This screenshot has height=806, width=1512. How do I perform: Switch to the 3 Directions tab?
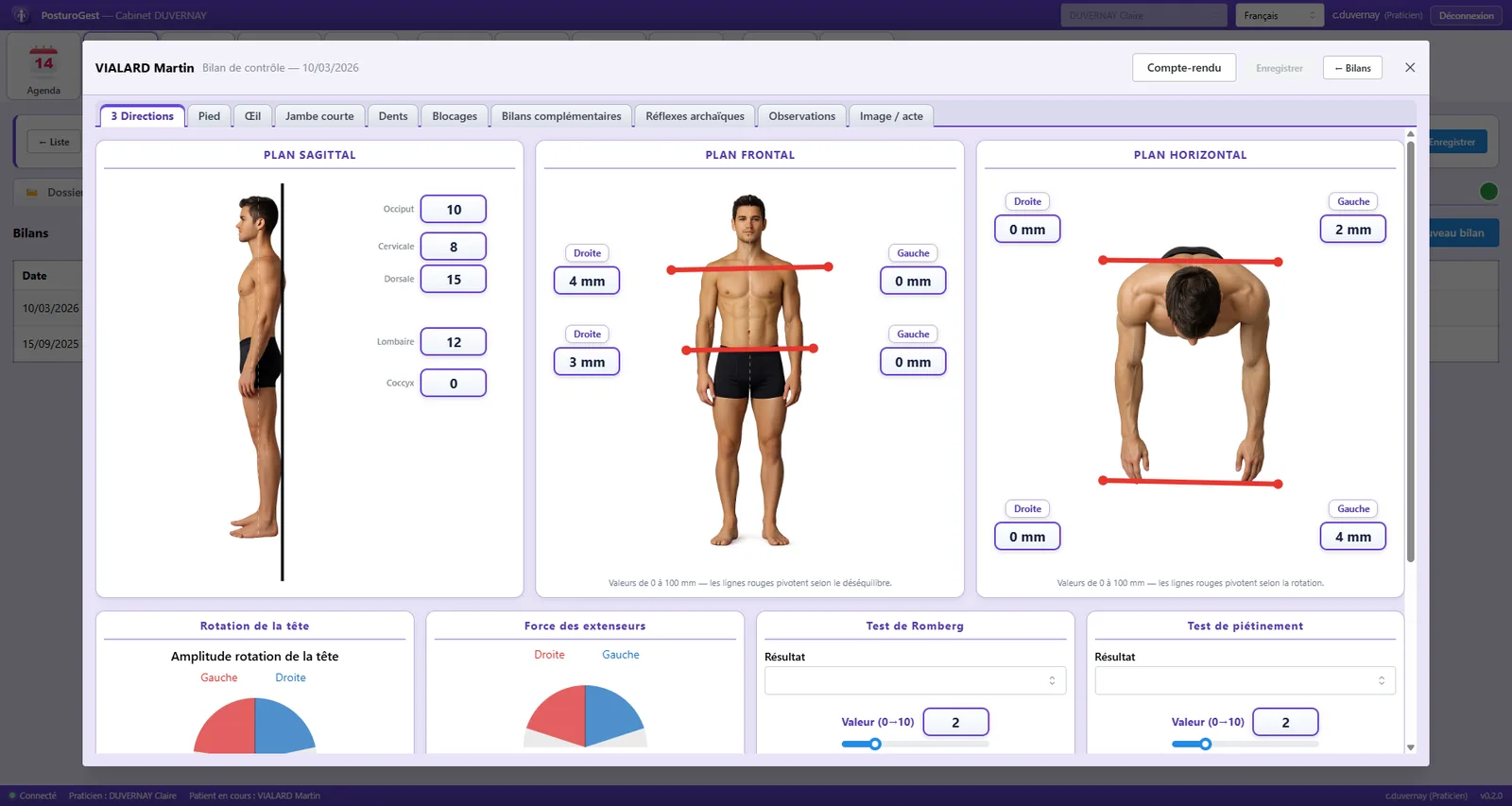click(142, 116)
